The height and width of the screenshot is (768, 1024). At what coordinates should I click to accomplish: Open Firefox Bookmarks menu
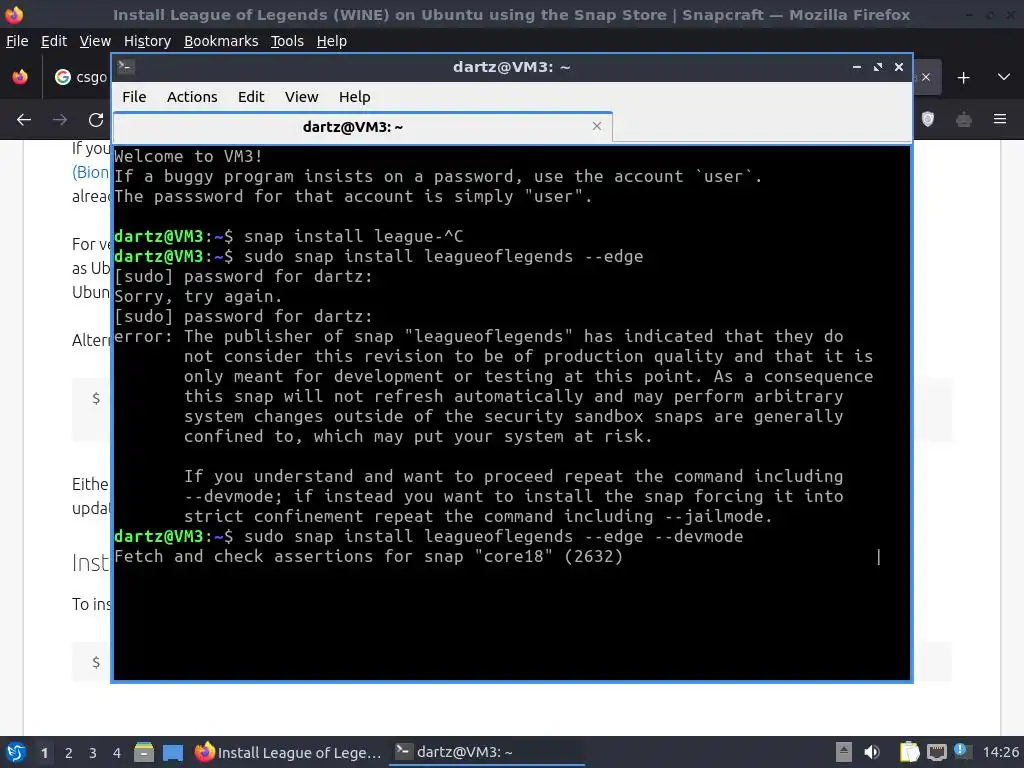(x=221, y=41)
